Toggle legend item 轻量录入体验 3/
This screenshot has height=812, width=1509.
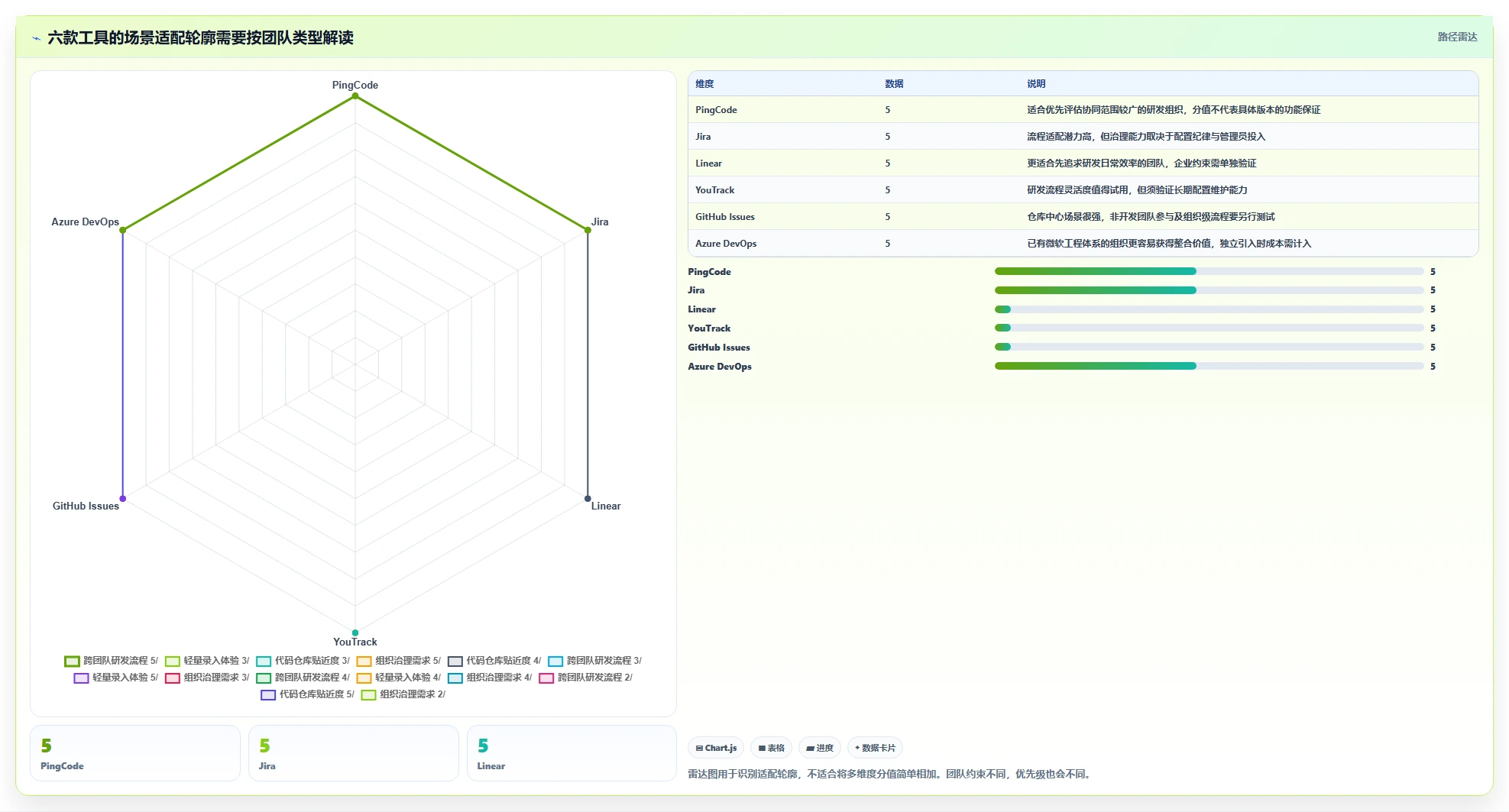click(207, 661)
